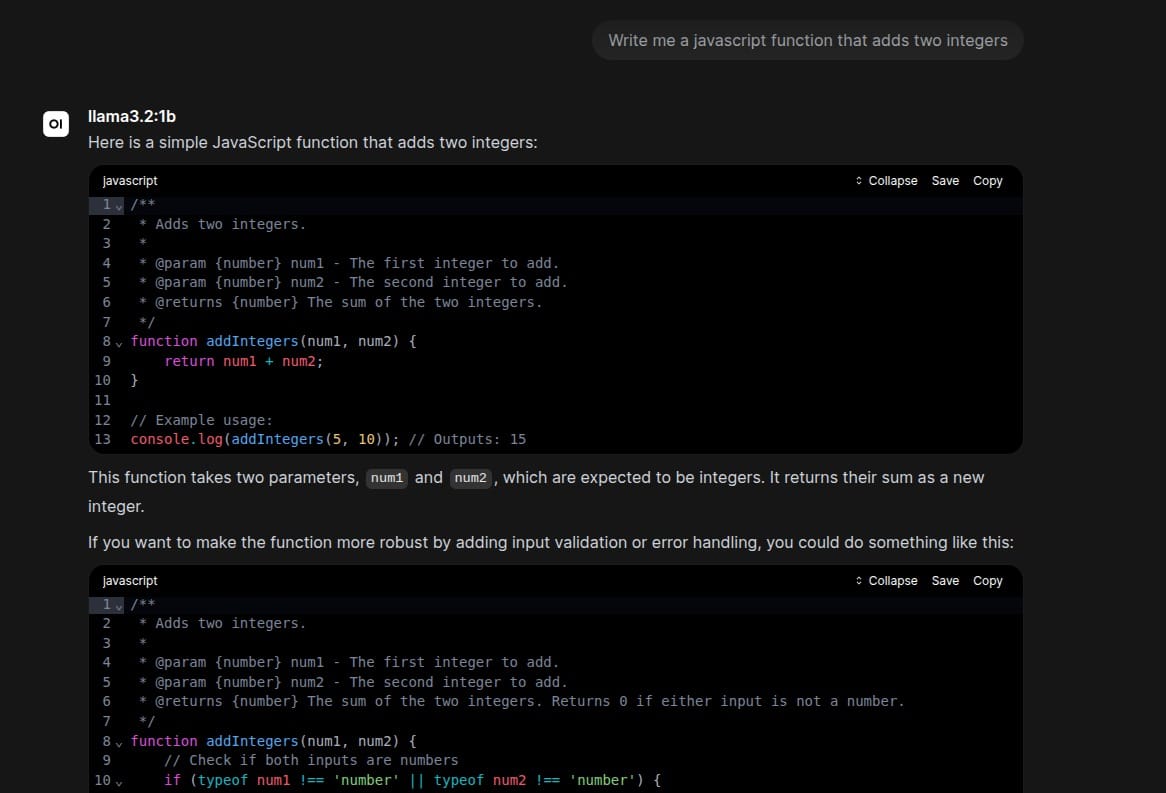The image size is (1166, 793).
Task: Click '// Check if both inputs are numbers' comment
Action: (311, 760)
